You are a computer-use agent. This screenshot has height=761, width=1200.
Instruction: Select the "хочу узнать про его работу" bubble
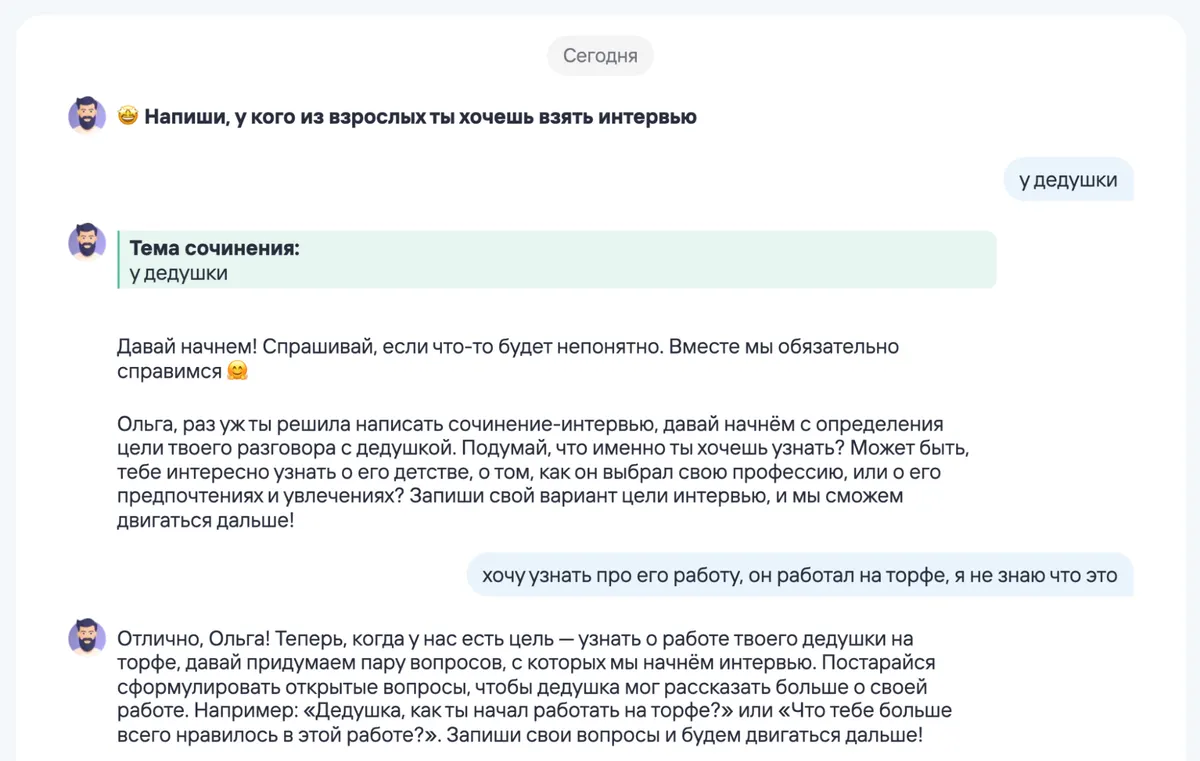800,575
